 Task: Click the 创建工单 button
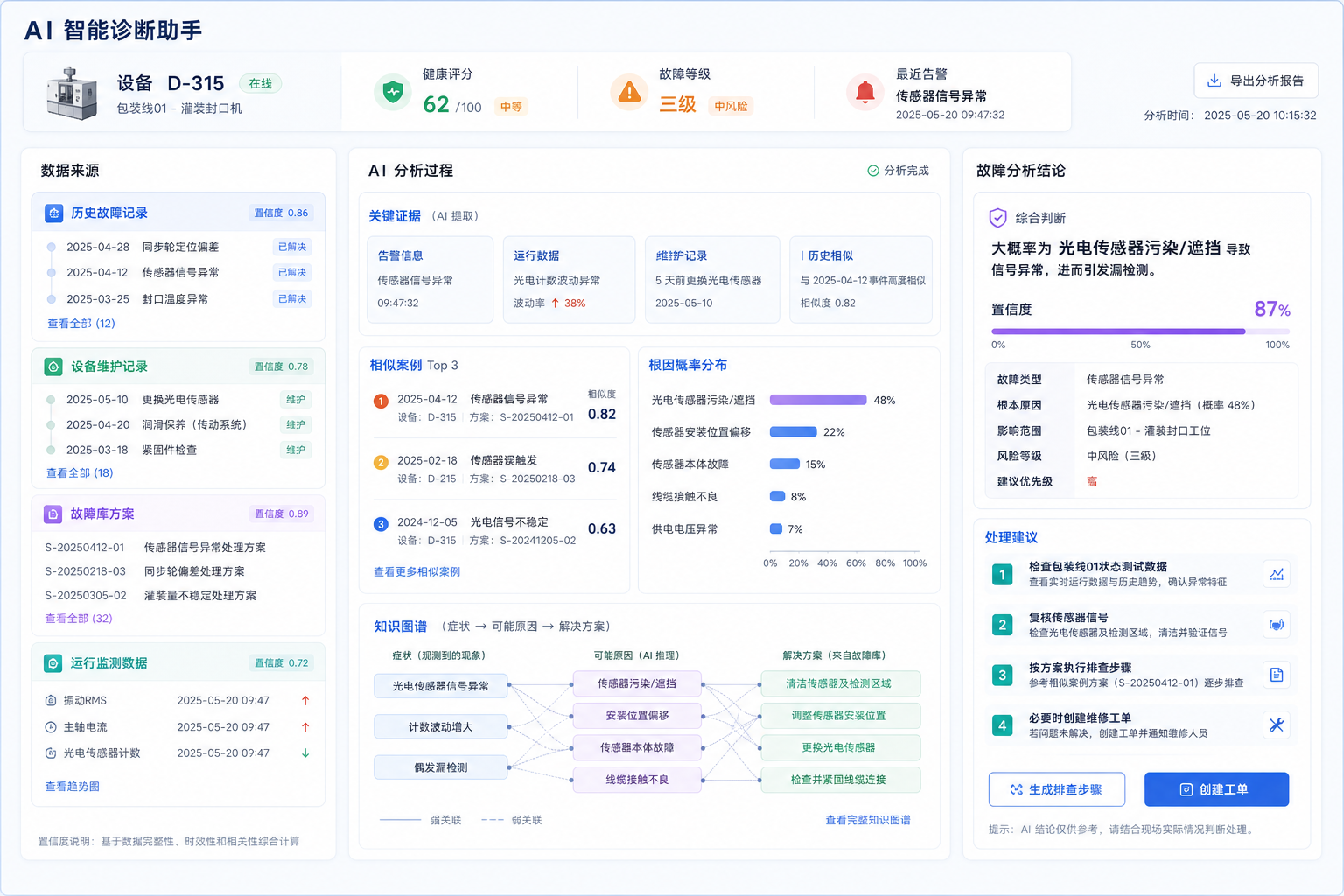[x=1216, y=789]
